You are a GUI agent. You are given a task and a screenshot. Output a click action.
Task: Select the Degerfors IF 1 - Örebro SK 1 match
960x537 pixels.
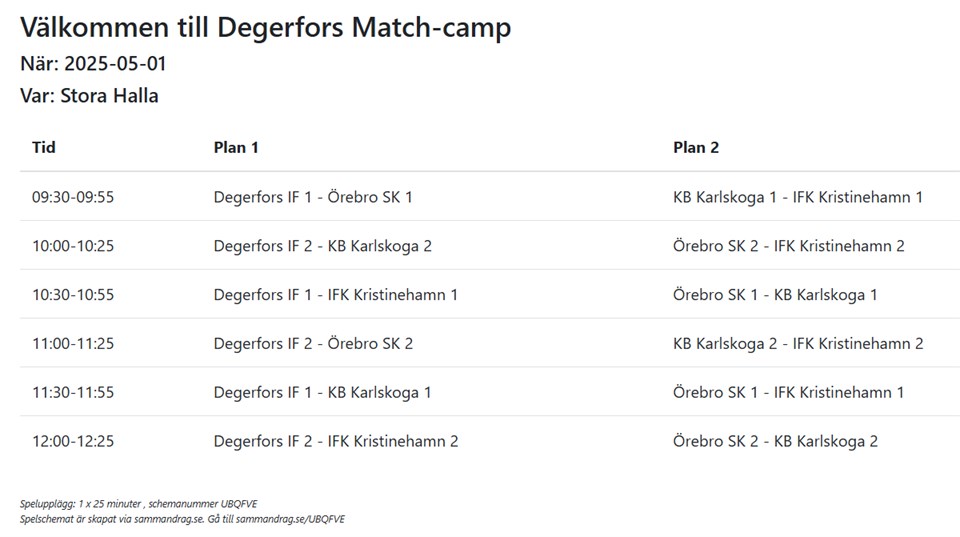tap(313, 197)
